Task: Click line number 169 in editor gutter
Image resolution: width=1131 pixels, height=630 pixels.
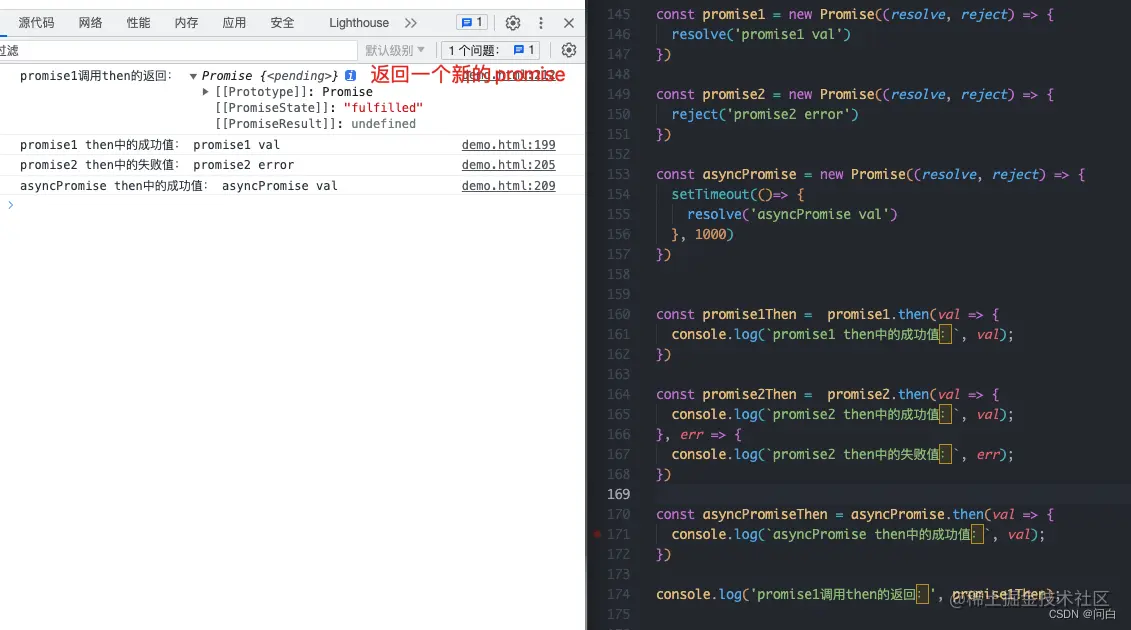Action: coord(618,494)
